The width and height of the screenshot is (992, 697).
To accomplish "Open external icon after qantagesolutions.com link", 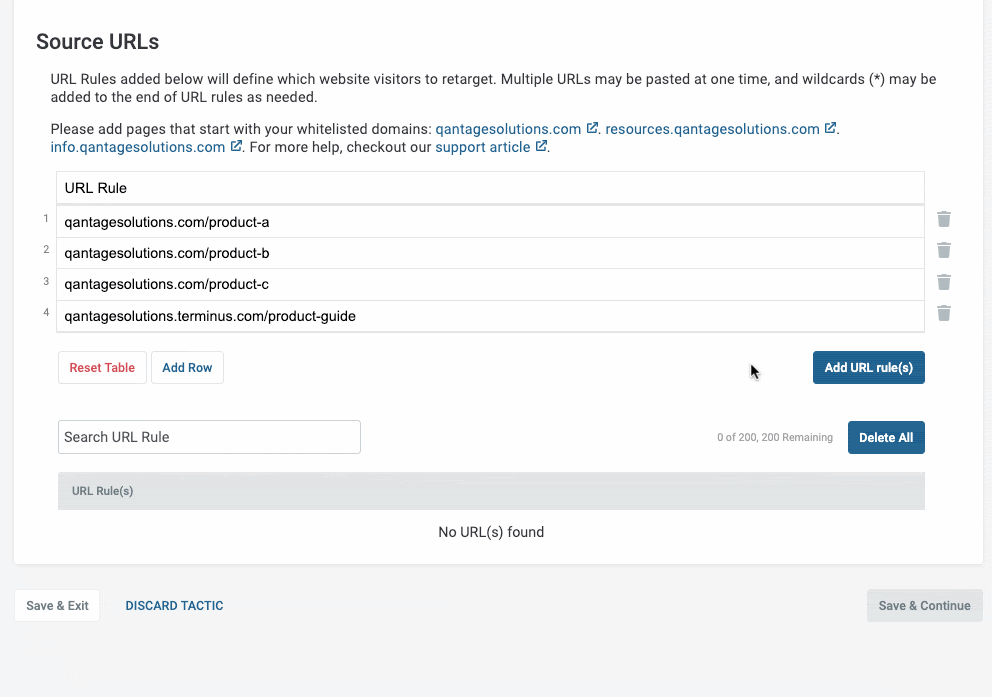I will coord(592,128).
